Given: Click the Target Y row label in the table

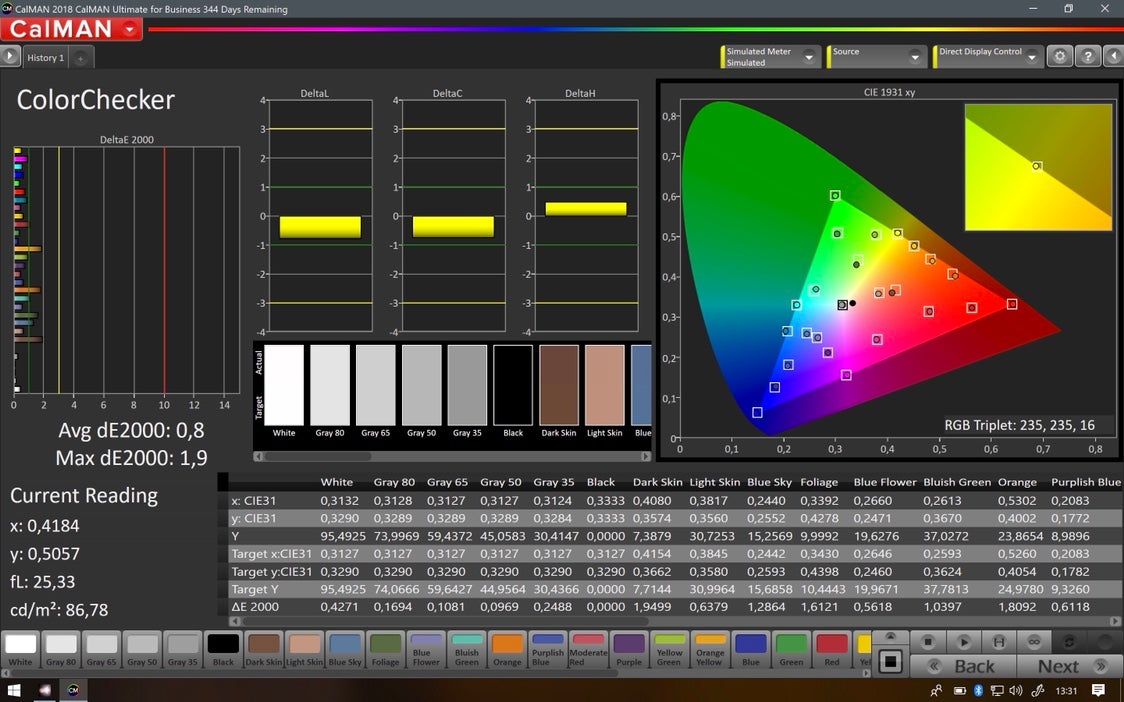Looking at the screenshot, I should click(x=254, y=589).
